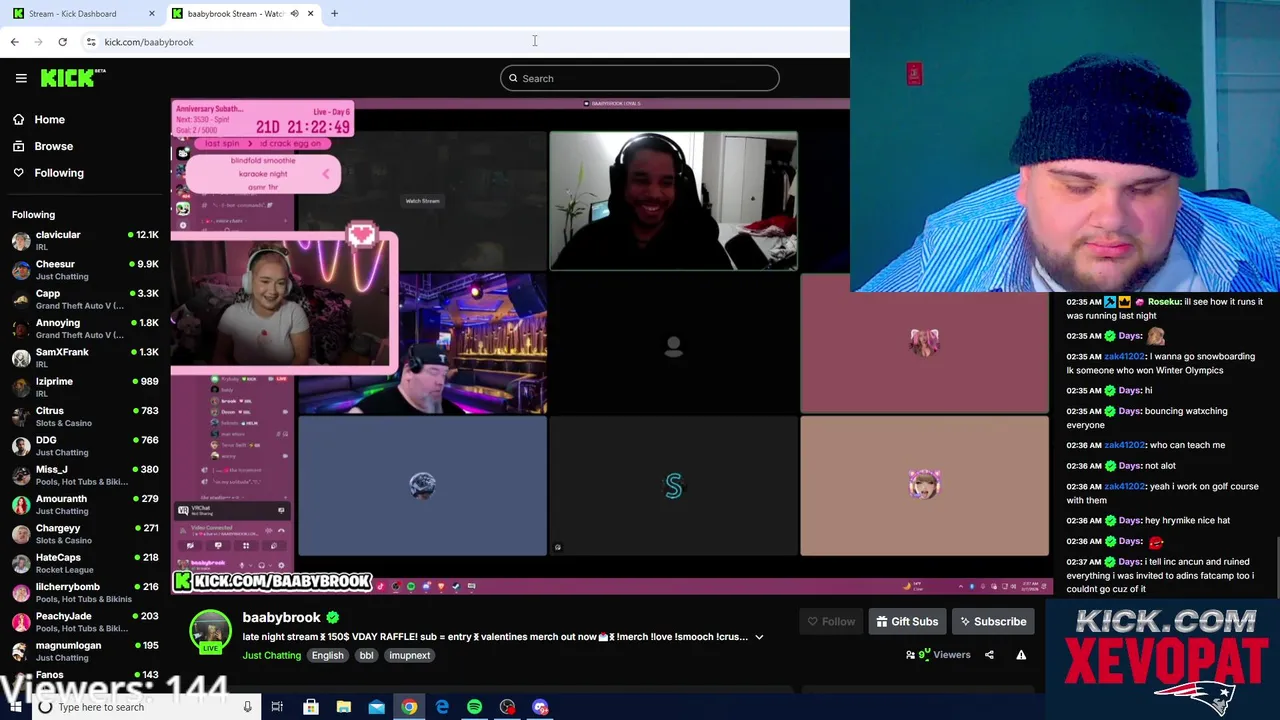Image resolution: width=1280 pixels, height=720 pixels.
Task: Subscribe to baabybrook
Action: 993,621
